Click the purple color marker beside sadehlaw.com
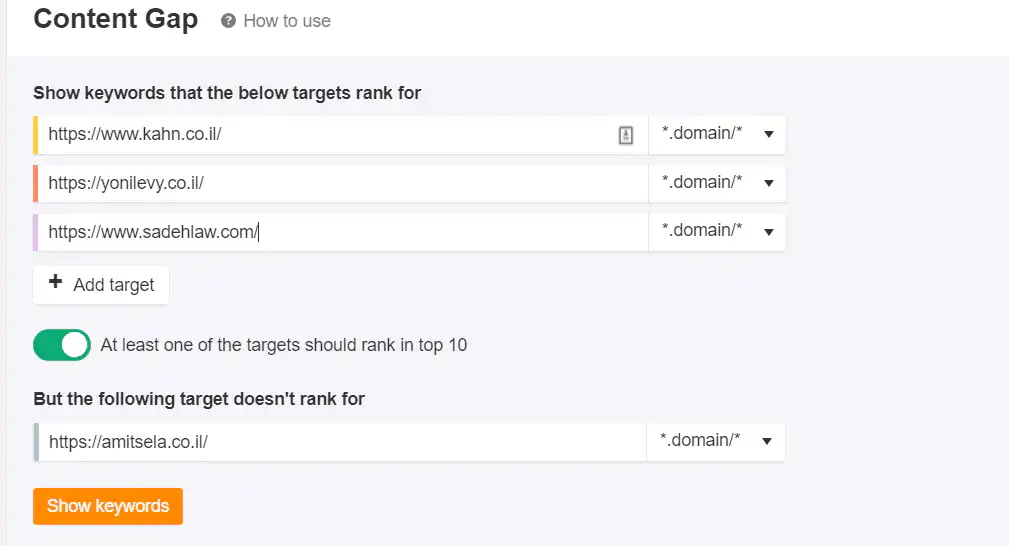The height and width of the screenshot is (546, 1009). 36,231
